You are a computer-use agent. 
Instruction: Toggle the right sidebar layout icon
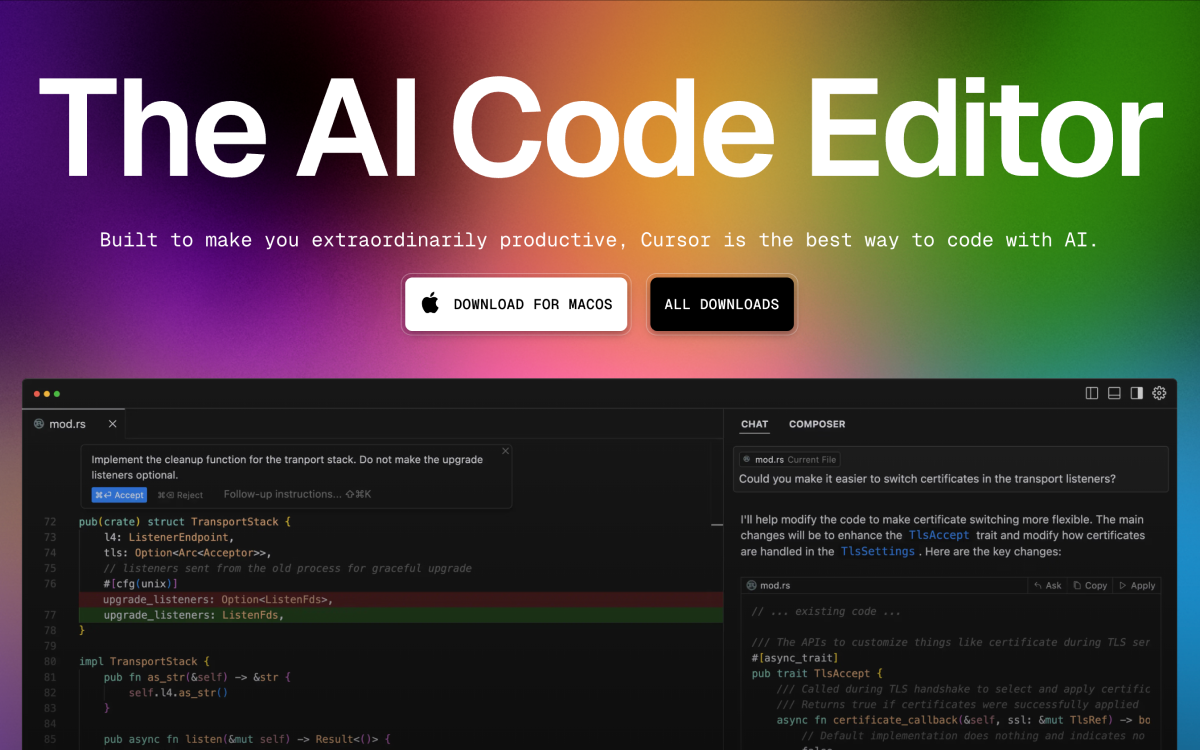(x=1136, y=393)
